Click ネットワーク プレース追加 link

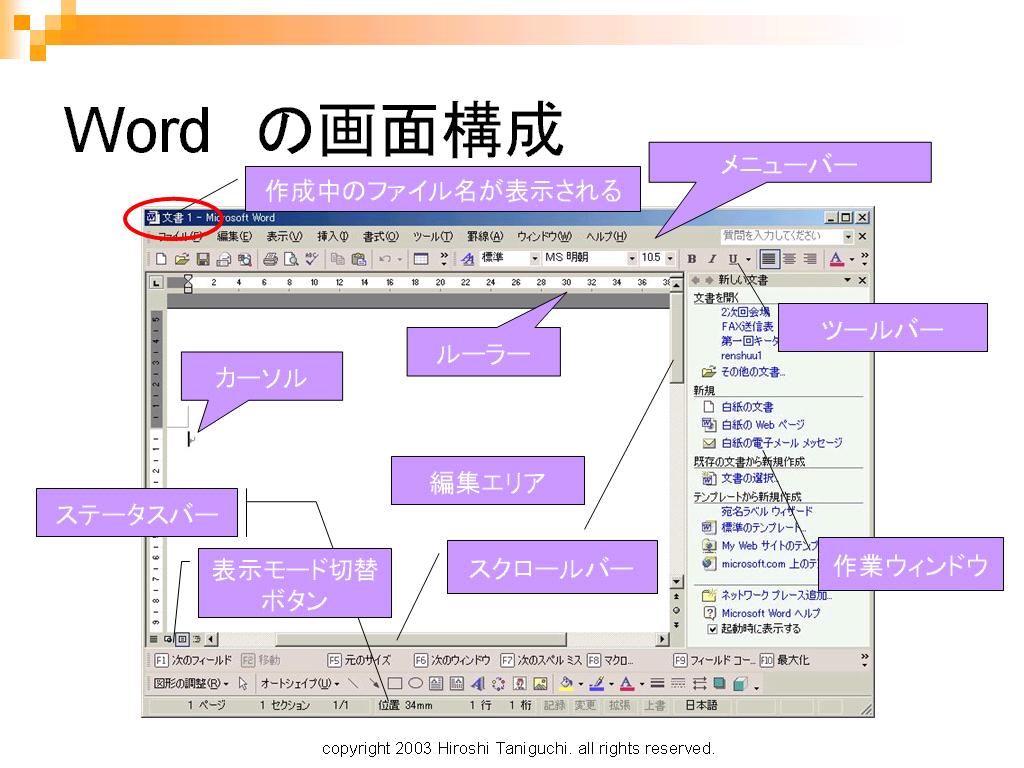[776, 596]
